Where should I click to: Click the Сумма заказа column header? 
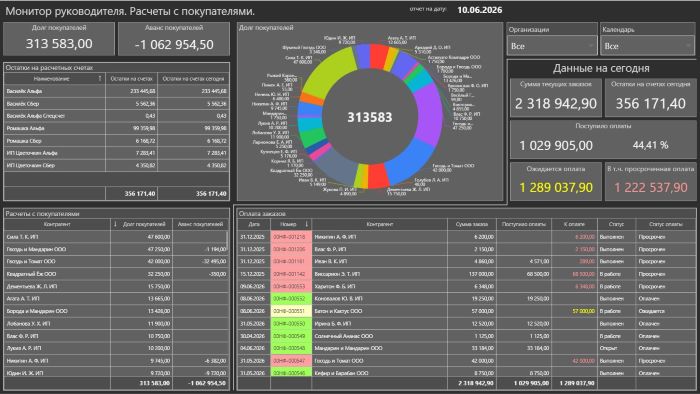(x=472, y=224)
